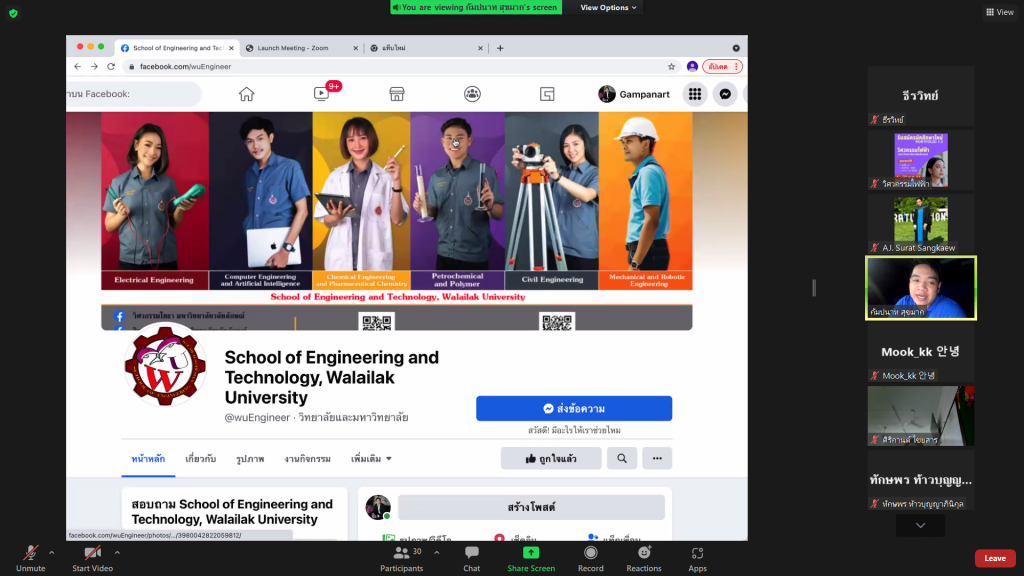Click the browser address bar

pyautogui.click(x=400, y=67)
